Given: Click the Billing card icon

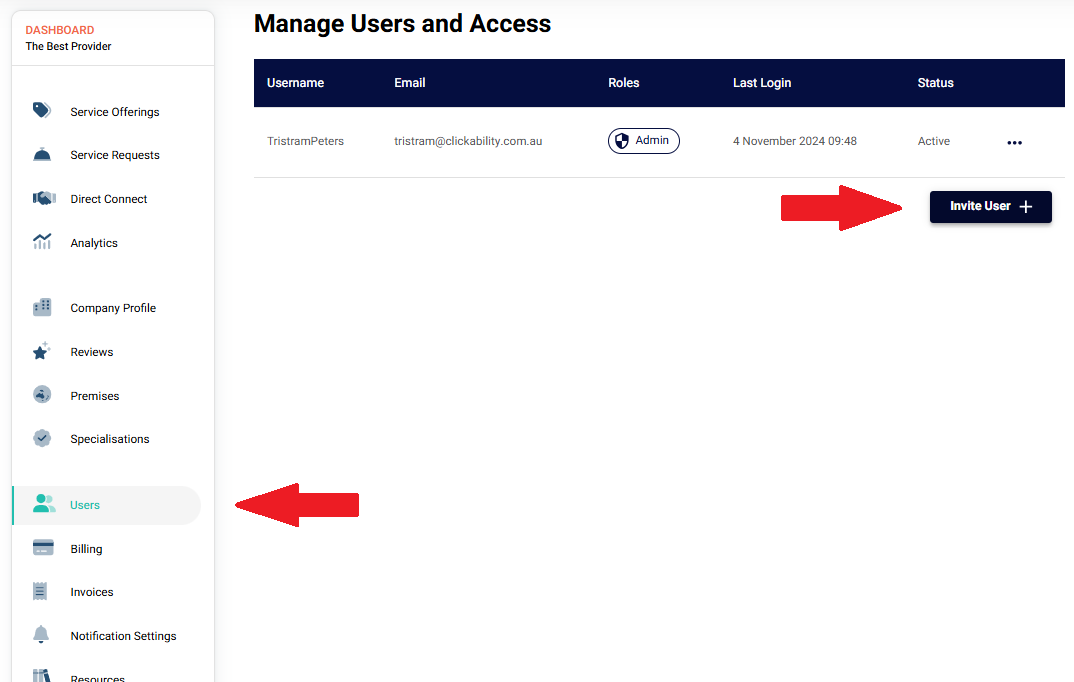Looking at the screenshot, I should pos(42,548).
